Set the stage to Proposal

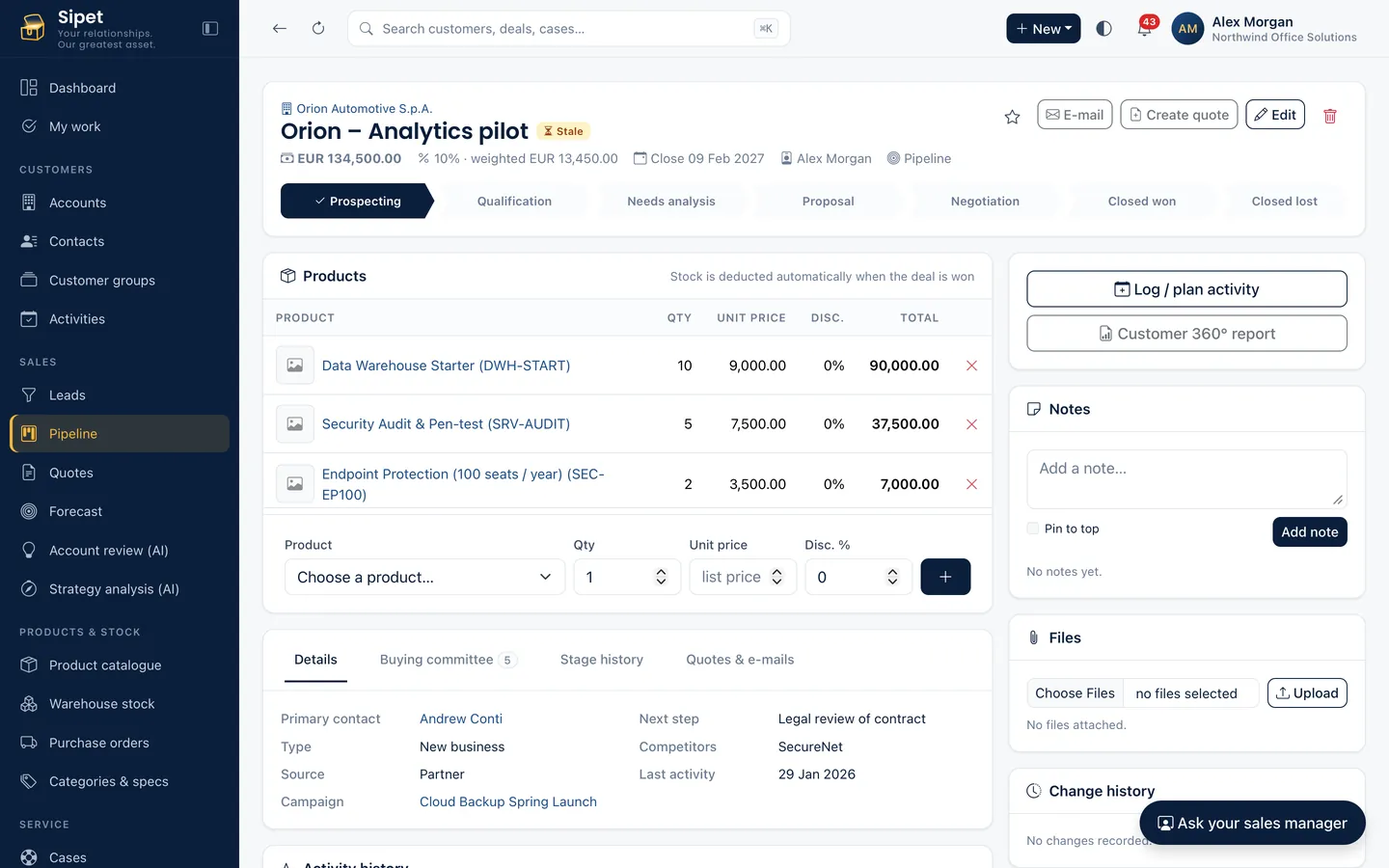[x=828, y=201]
